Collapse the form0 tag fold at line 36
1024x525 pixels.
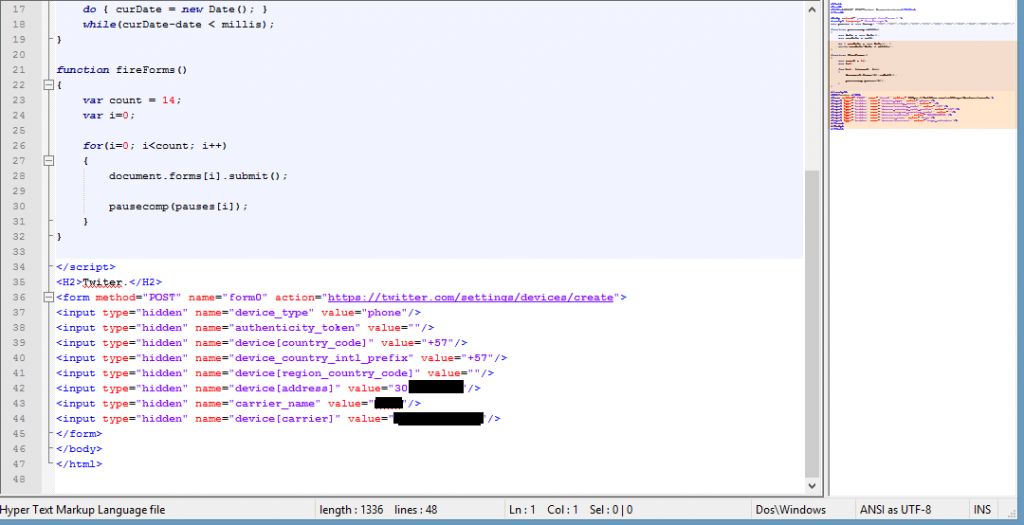[48, 297]
